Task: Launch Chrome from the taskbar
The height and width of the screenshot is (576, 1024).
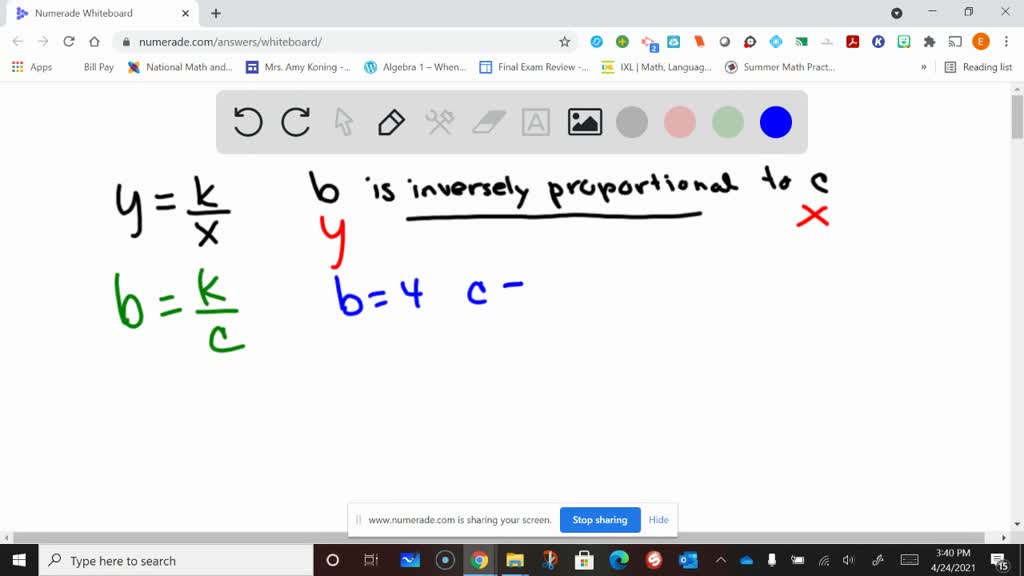Action: click(480, 560)
